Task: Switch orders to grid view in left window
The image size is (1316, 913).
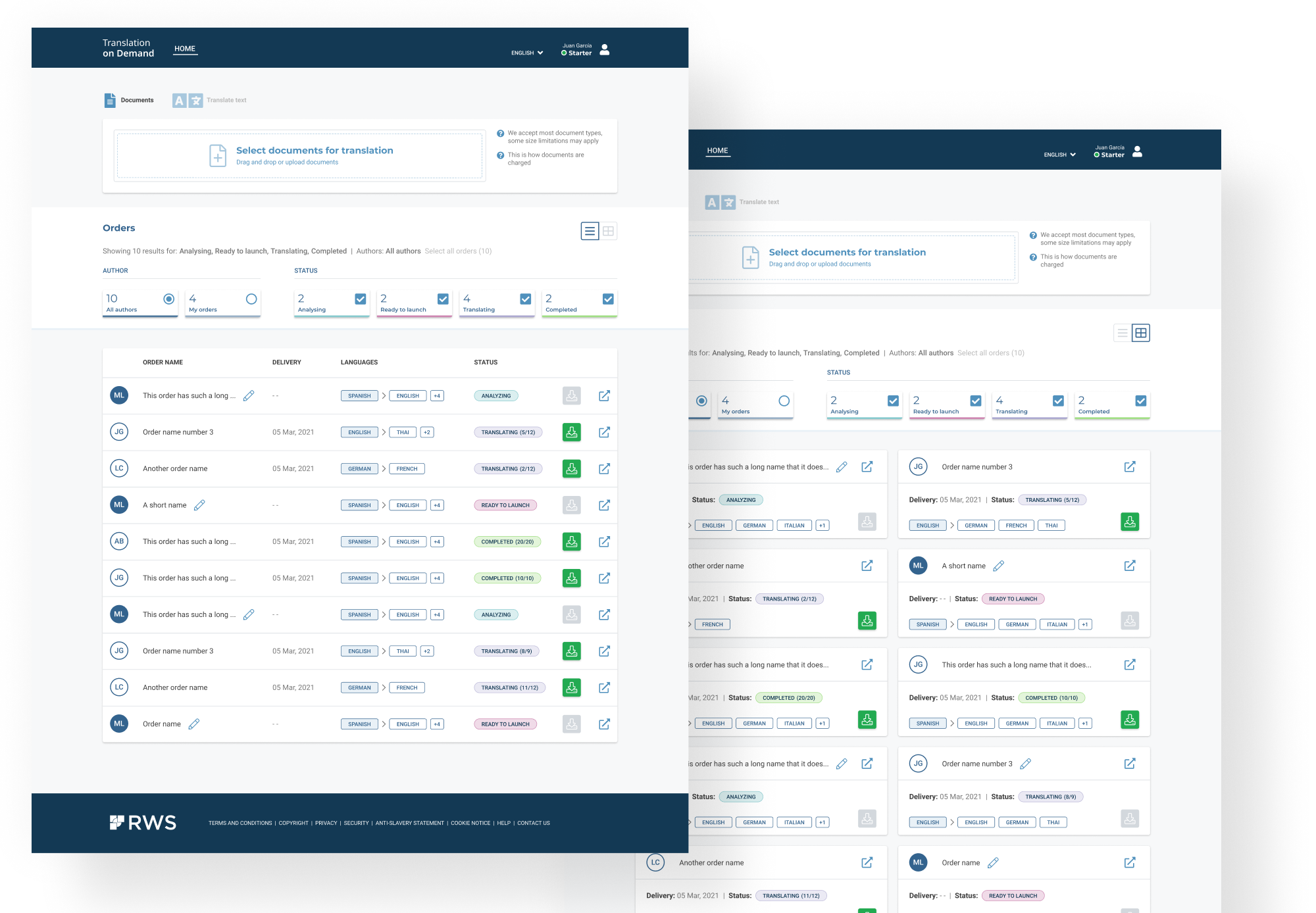Action: click(x=609, y=231)
